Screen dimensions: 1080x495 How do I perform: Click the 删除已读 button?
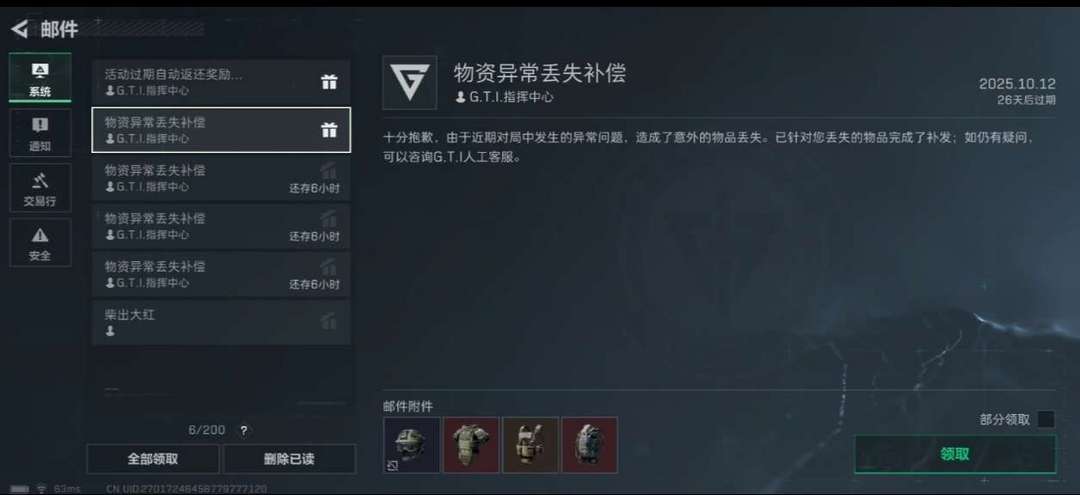[289, 459]
